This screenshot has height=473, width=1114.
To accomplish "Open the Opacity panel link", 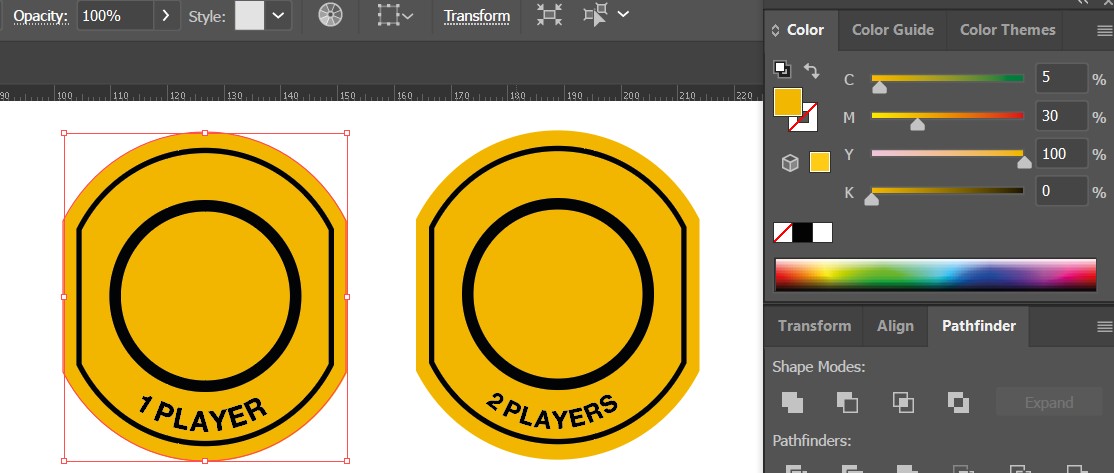I will [40, 16].
